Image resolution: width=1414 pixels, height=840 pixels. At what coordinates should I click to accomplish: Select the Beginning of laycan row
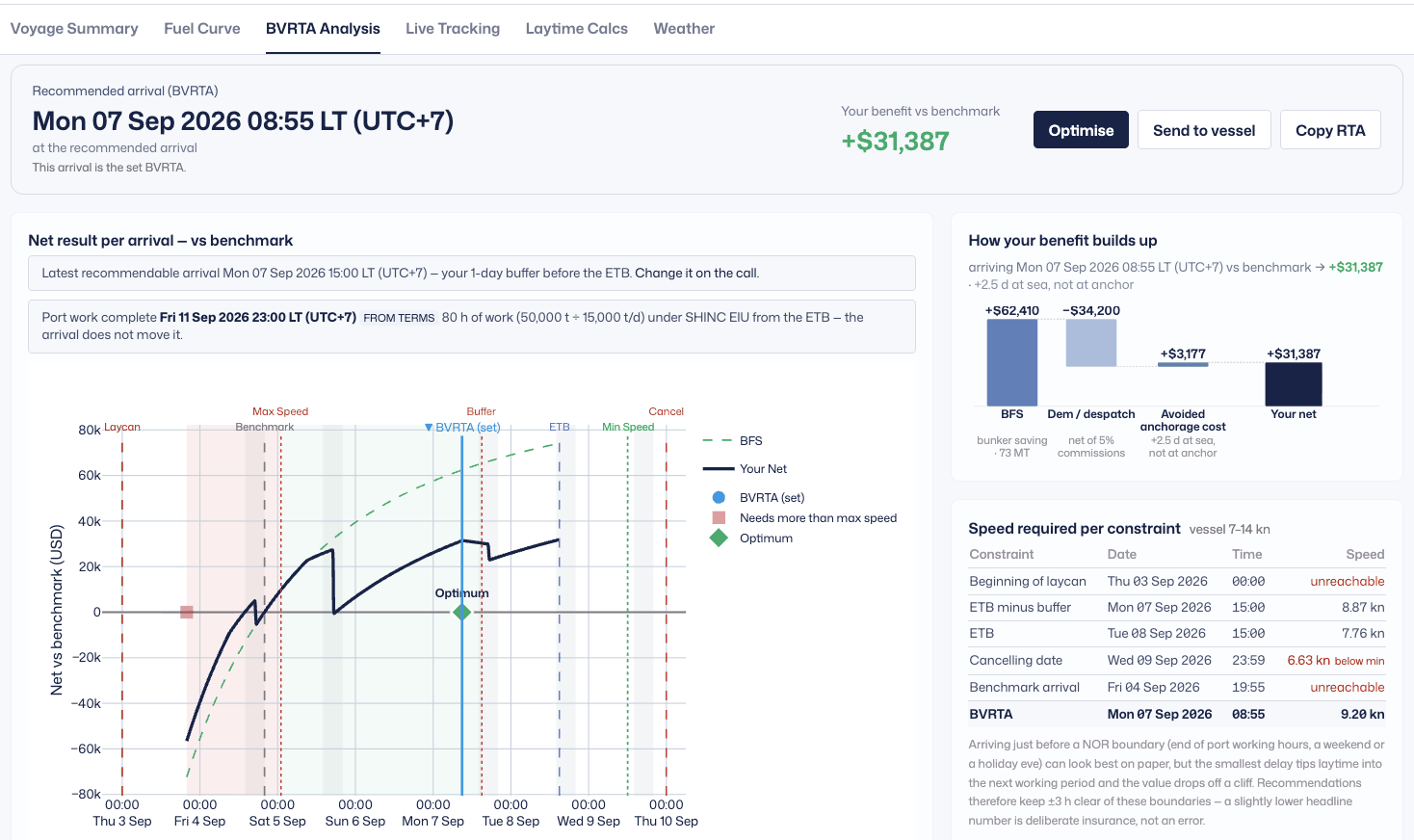pos(1176,581)
